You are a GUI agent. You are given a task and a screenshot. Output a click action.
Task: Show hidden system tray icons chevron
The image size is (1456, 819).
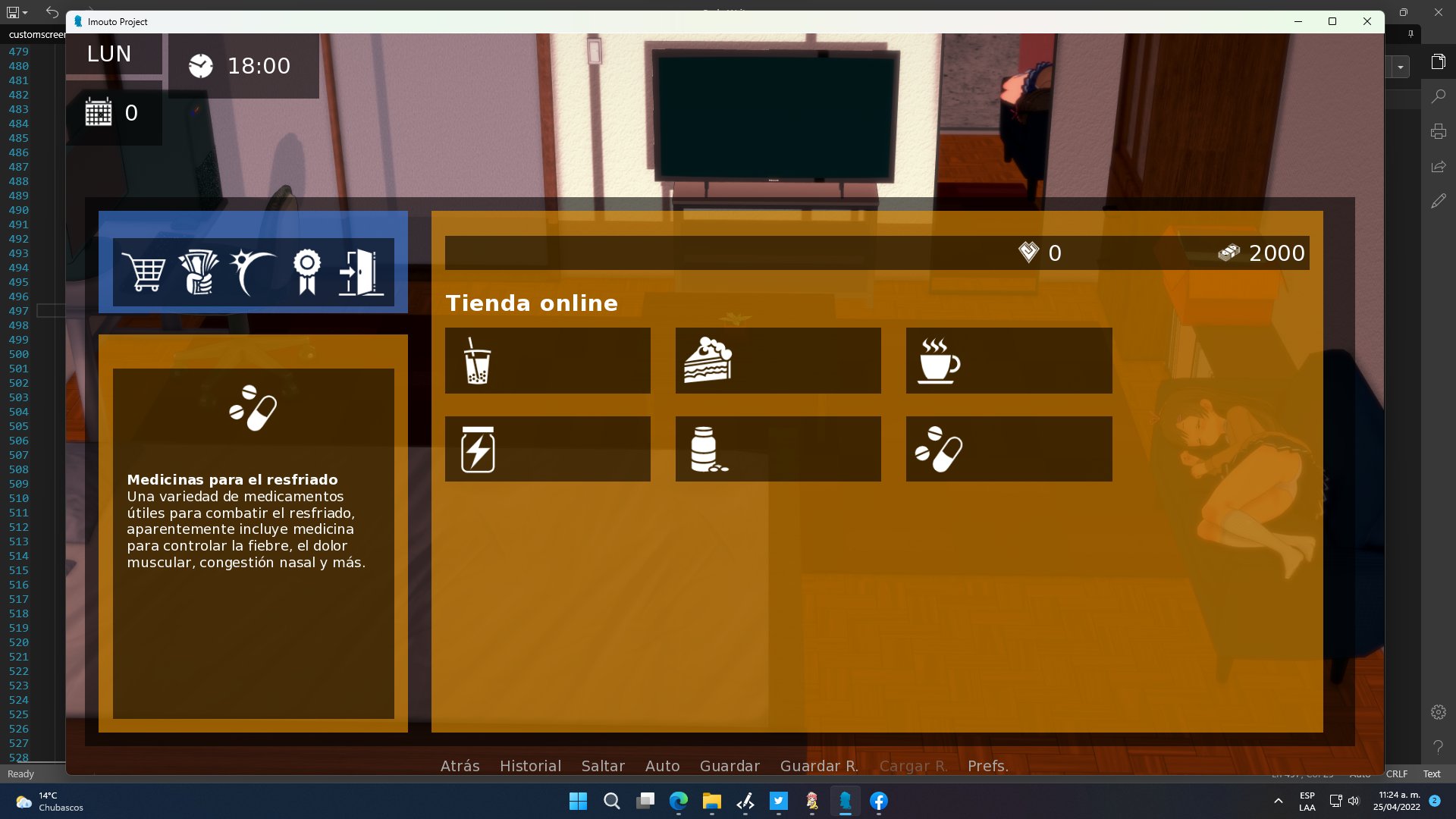[1278, 801]
